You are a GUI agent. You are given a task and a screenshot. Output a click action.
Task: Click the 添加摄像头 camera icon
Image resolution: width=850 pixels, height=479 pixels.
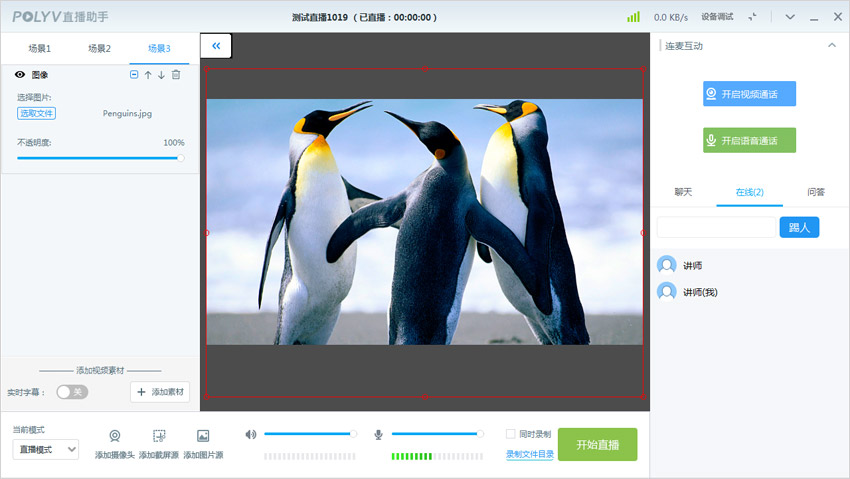coord(115,436)
